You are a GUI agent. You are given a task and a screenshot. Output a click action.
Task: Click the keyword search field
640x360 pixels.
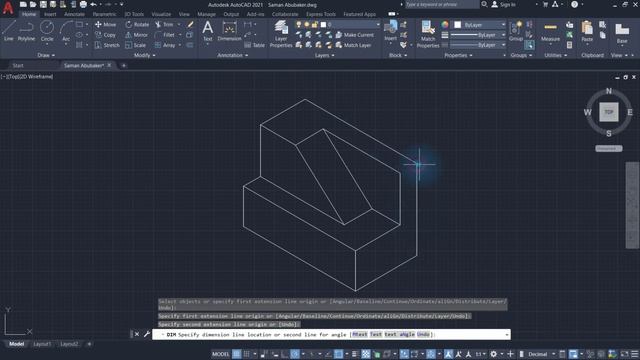tap(442, 4)
